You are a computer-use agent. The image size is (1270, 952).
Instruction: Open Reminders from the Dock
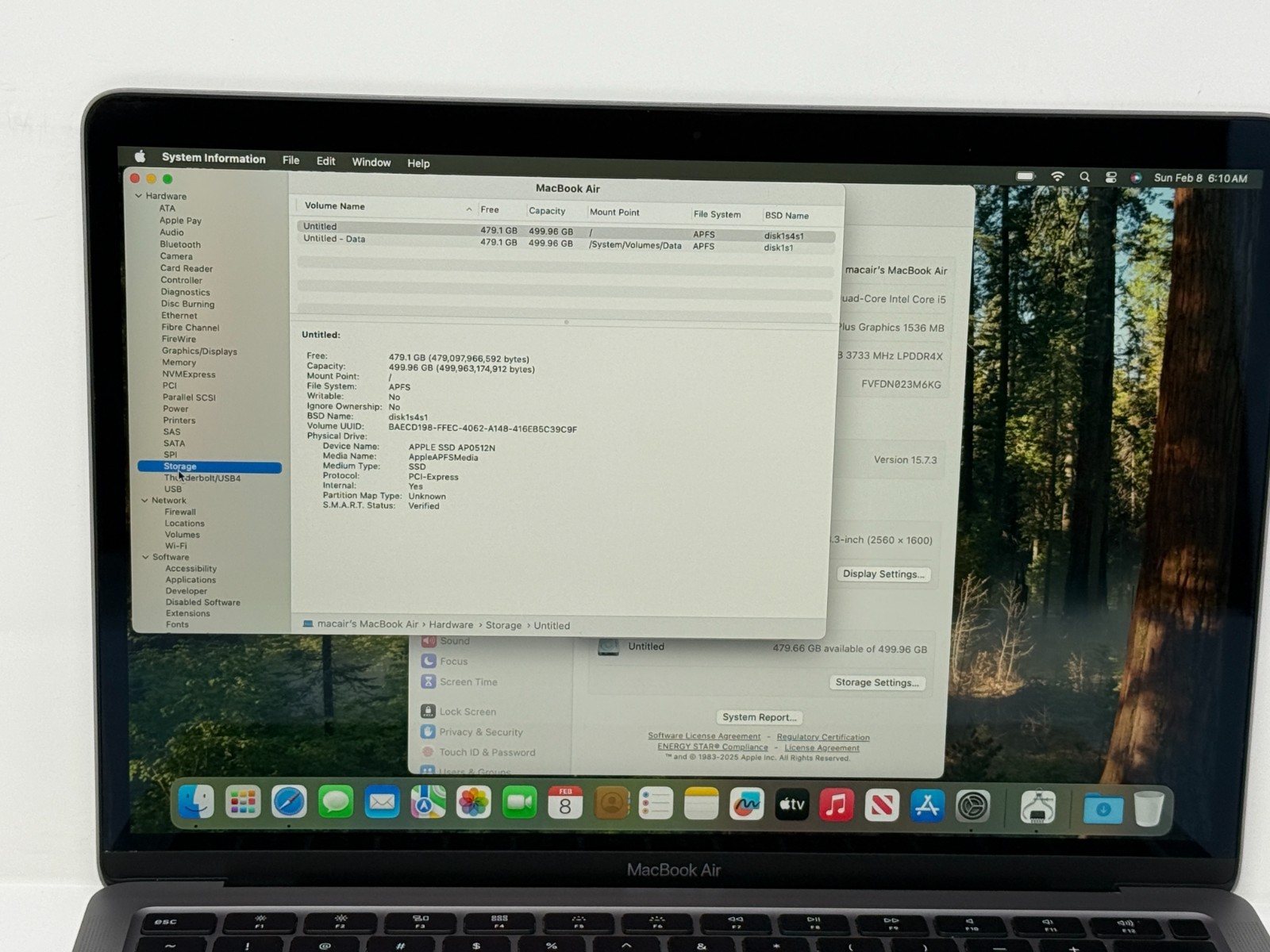pyautogui.click(x=656, y=804)
